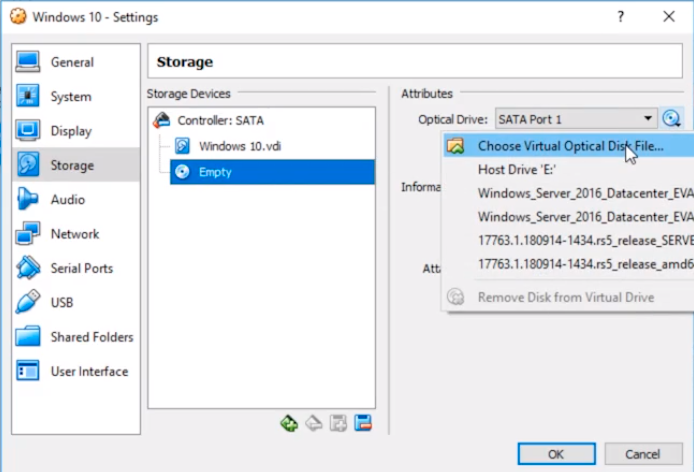This screenshot has height=472, width=694.
Task: Click the Cancel button
Action: coord(639,452)
